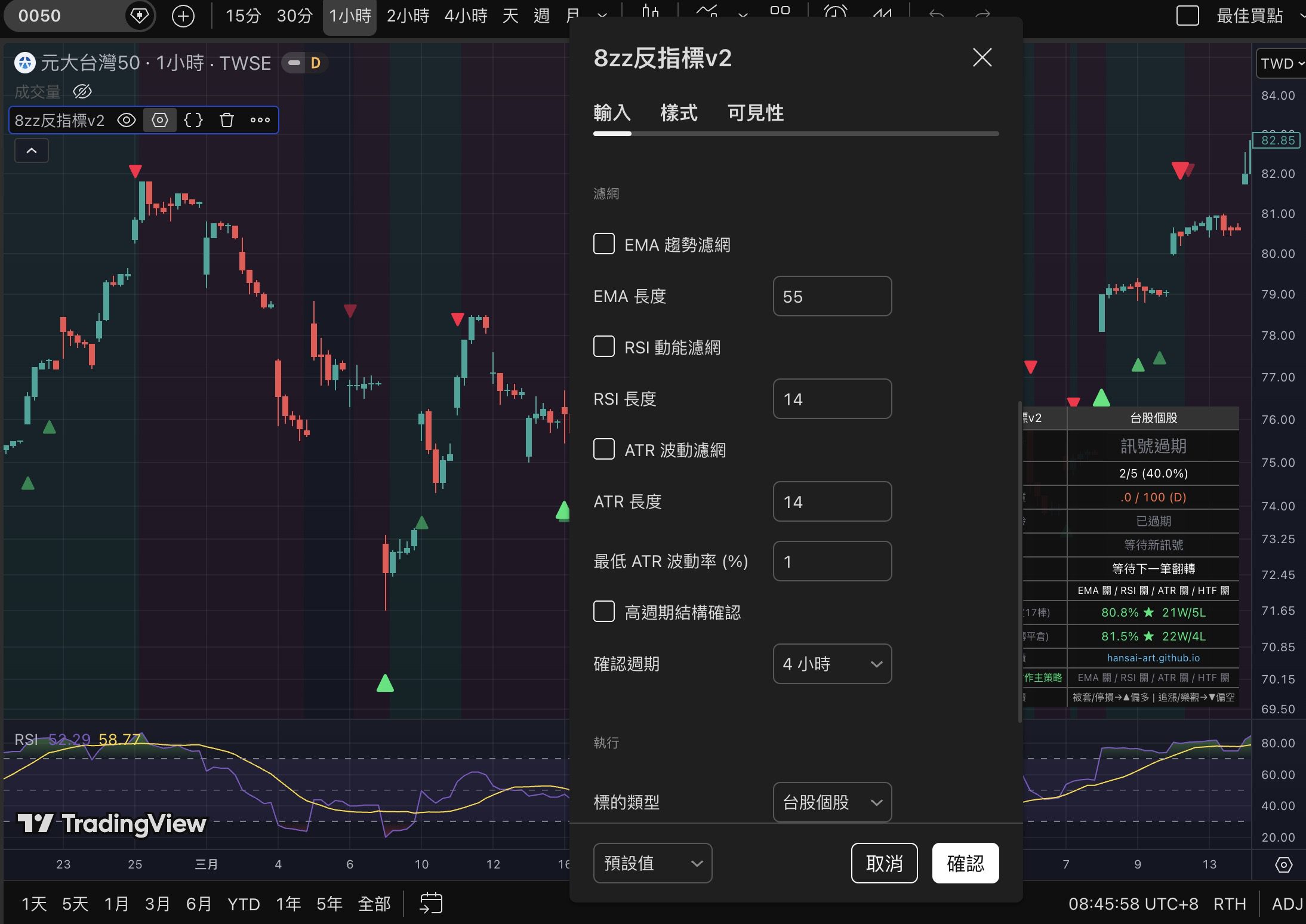Open source code braces icon for indicator
This screenshot has width=1306, height=924.
coord(193,120)
